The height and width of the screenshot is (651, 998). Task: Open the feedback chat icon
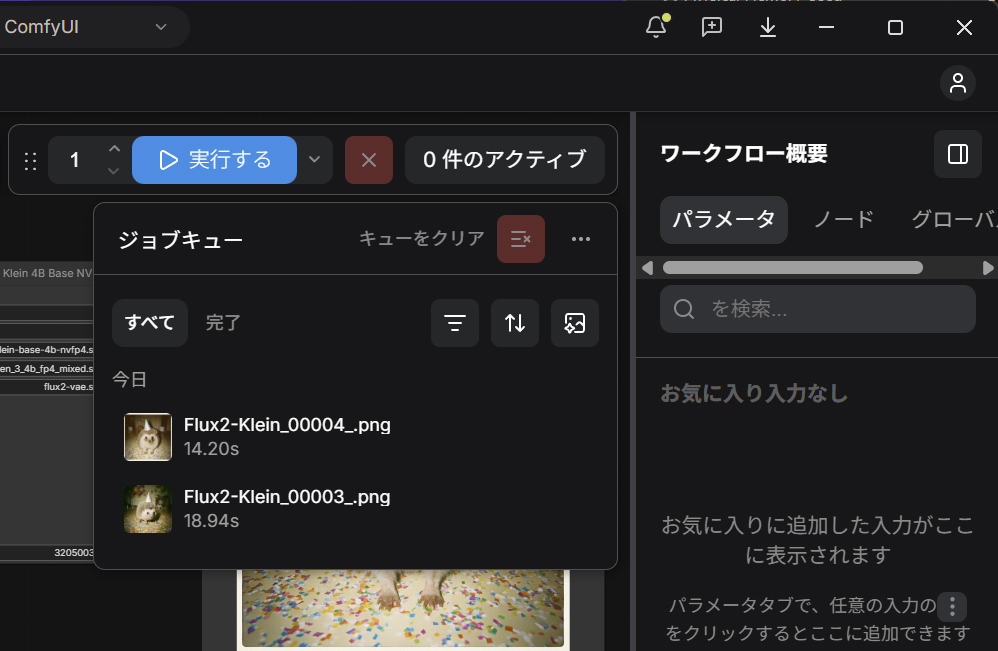pyautogui.click(x=712, y=27)
